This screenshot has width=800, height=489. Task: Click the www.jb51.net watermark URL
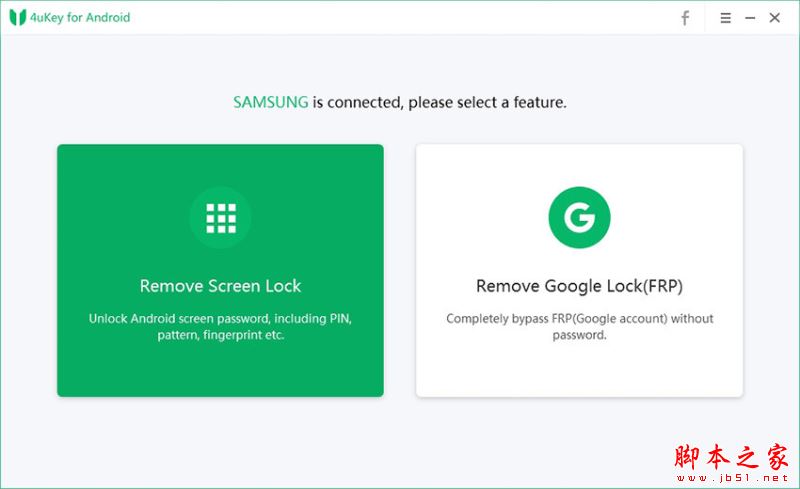click(732, 478)
